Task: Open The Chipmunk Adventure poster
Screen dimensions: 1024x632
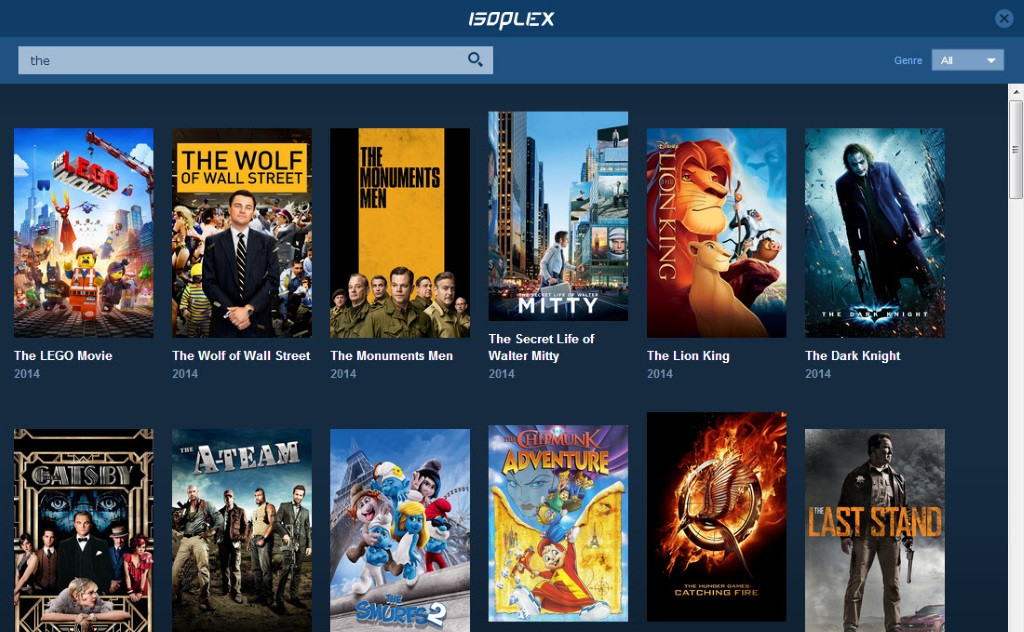Action: tap(558, 523)
